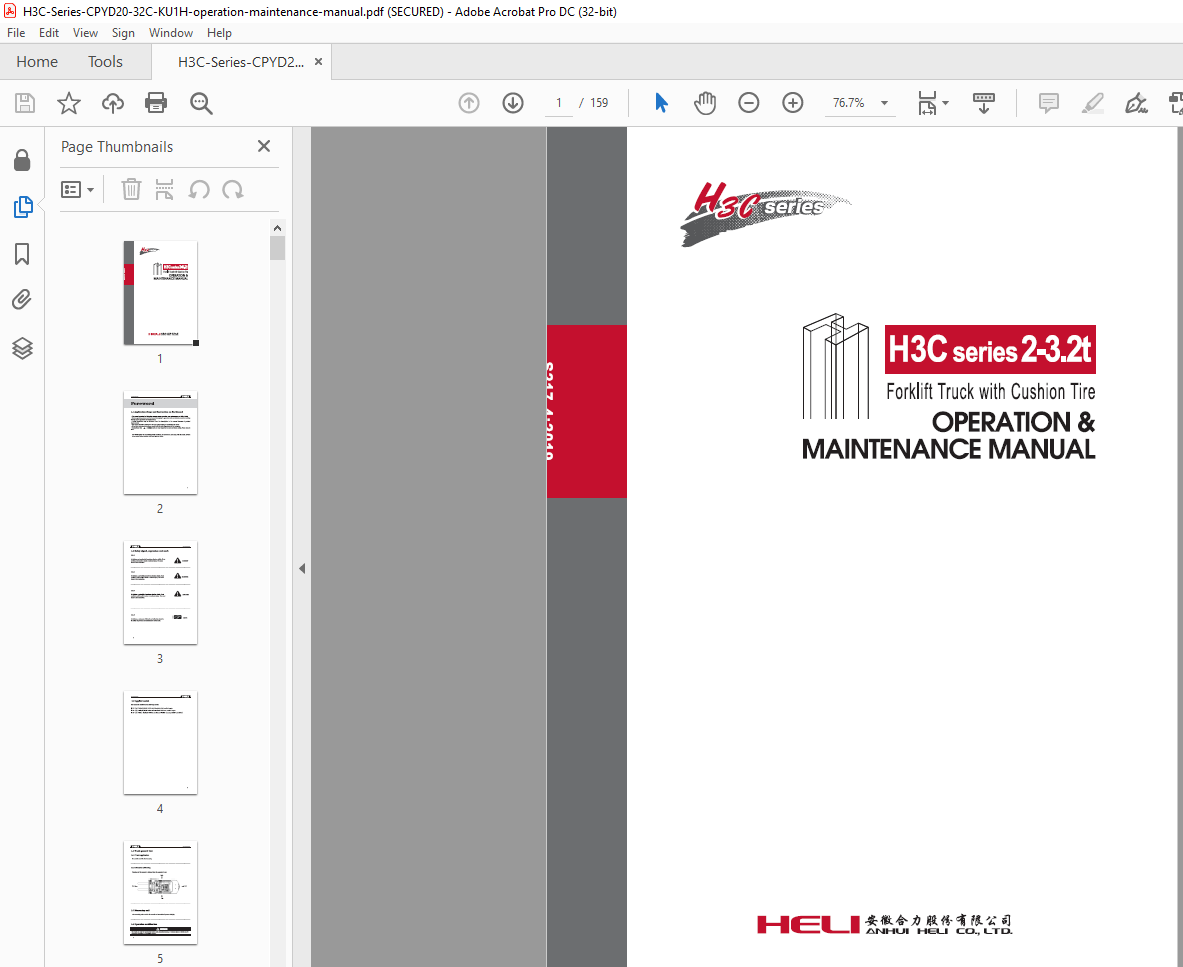Click the security lock icon in sidebar

pos(22,160)
